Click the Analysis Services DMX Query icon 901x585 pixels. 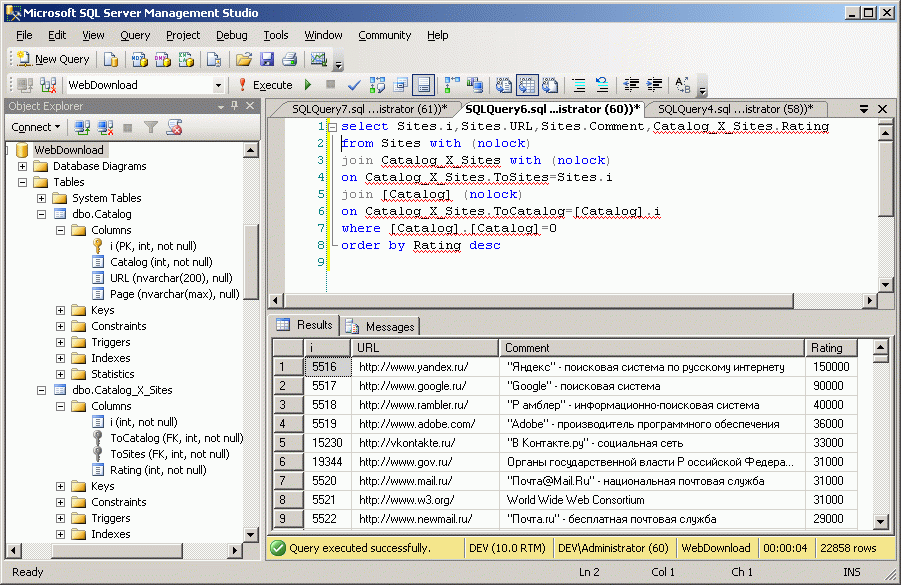(163, 59)
